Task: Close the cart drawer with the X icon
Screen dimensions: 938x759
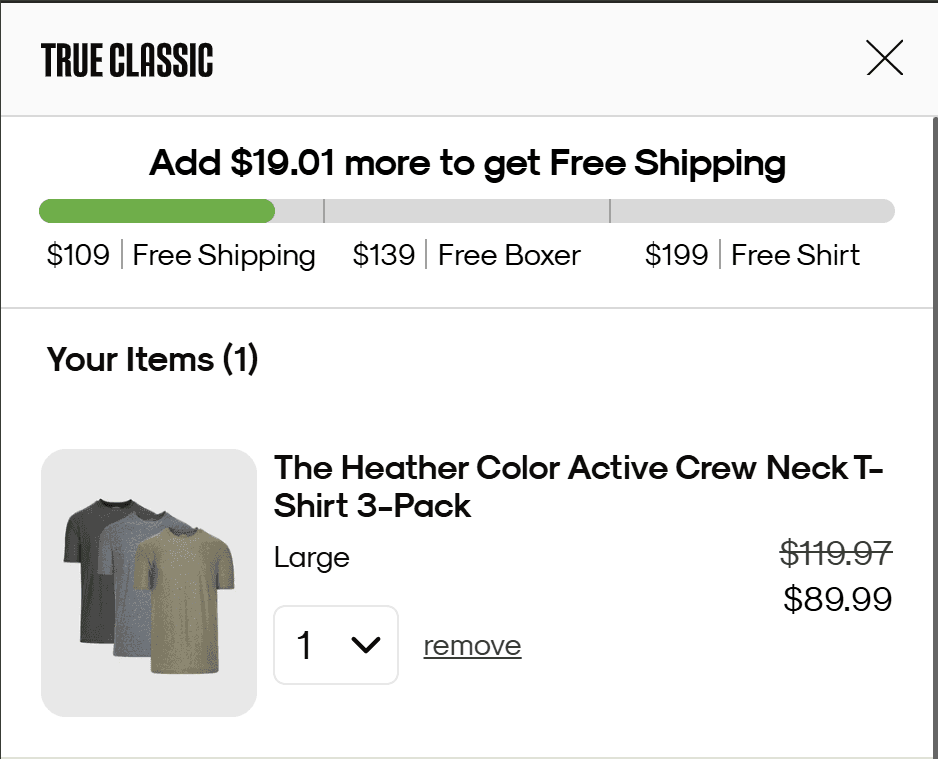Action: click(x=884, y=58)
